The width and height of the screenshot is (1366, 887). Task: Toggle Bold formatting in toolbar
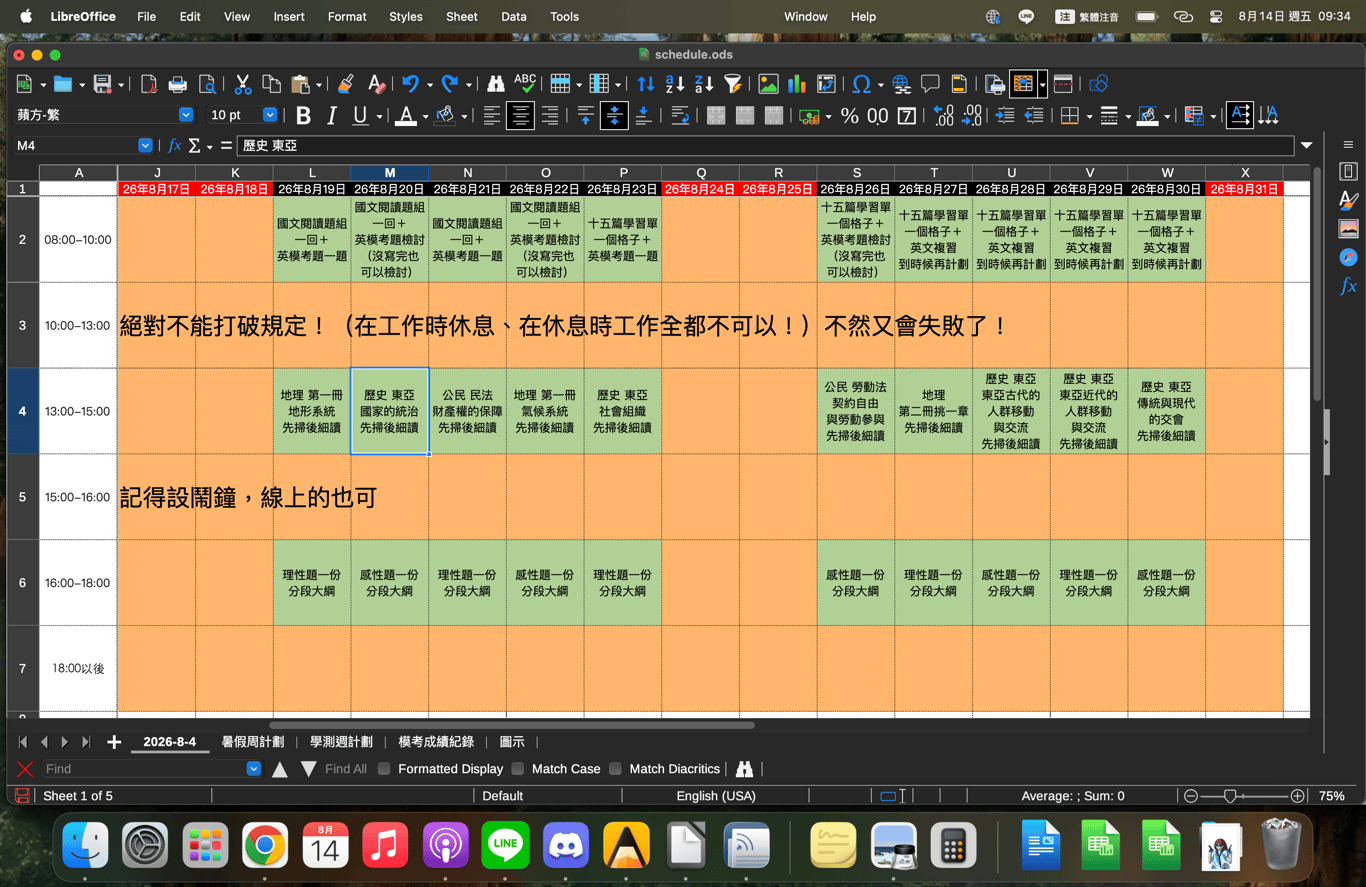click(303, 116)
